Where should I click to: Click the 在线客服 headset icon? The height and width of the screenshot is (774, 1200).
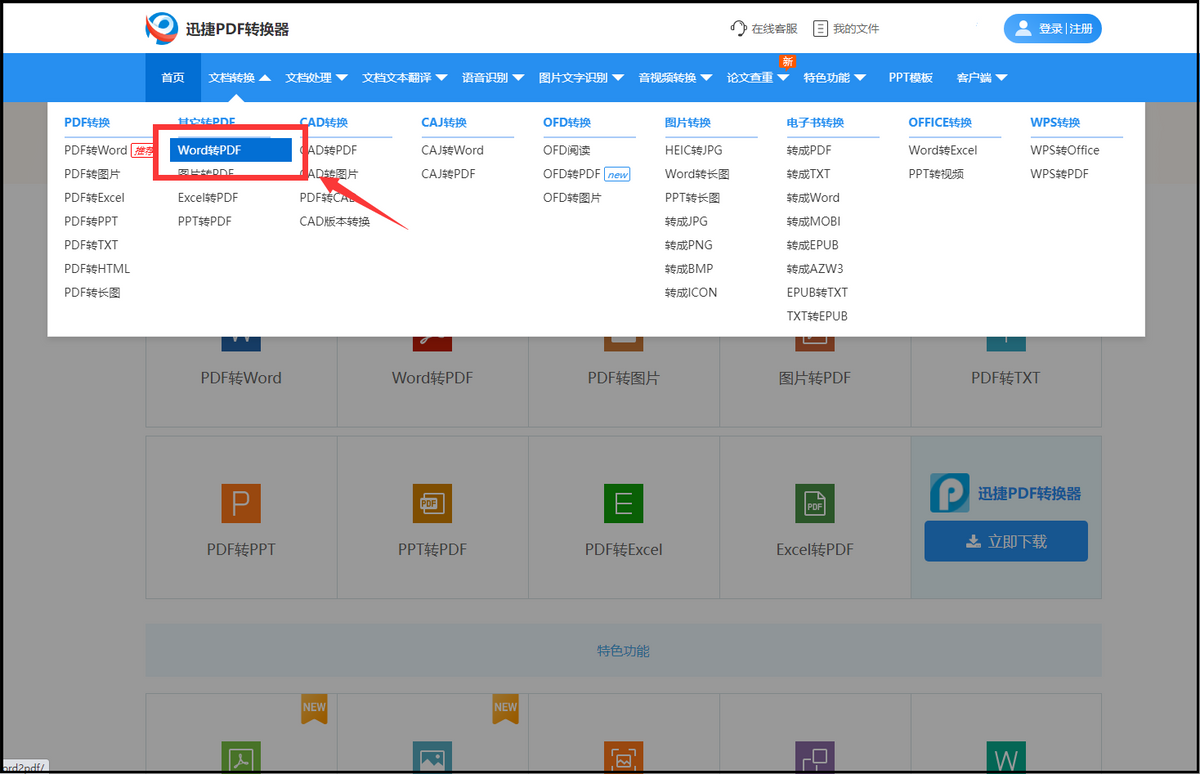tap(739, 28)
